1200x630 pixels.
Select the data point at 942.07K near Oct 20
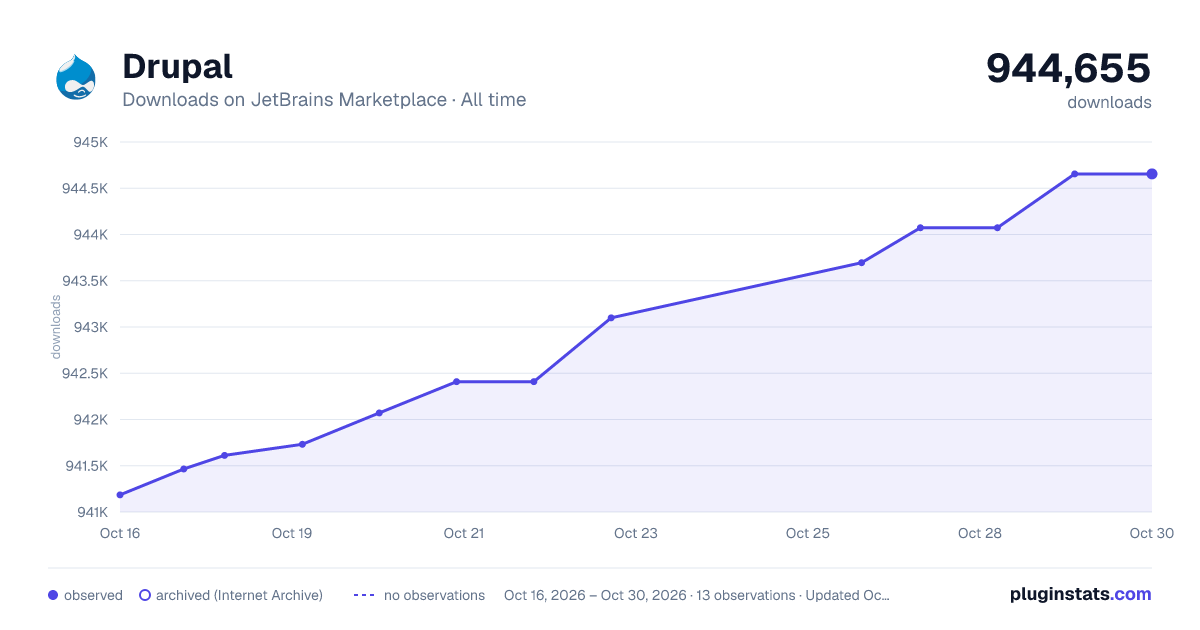(379, 413)
